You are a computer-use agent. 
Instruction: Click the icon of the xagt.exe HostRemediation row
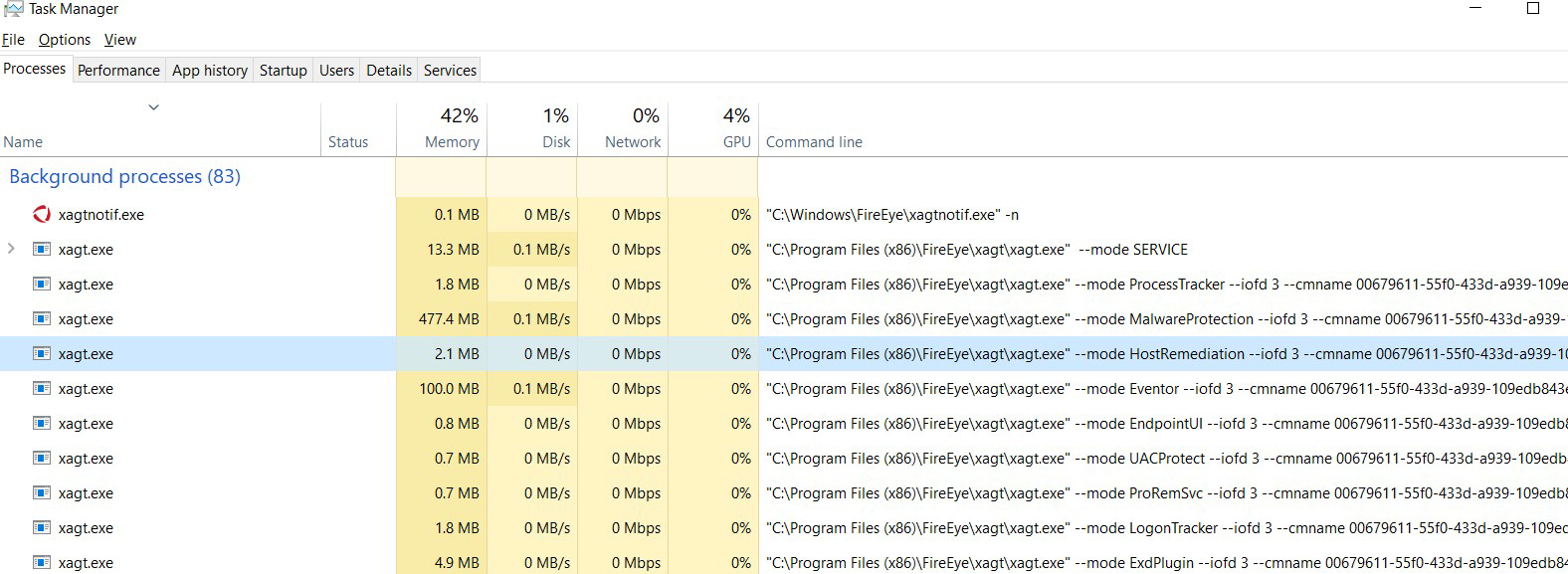tap(42, 353)
